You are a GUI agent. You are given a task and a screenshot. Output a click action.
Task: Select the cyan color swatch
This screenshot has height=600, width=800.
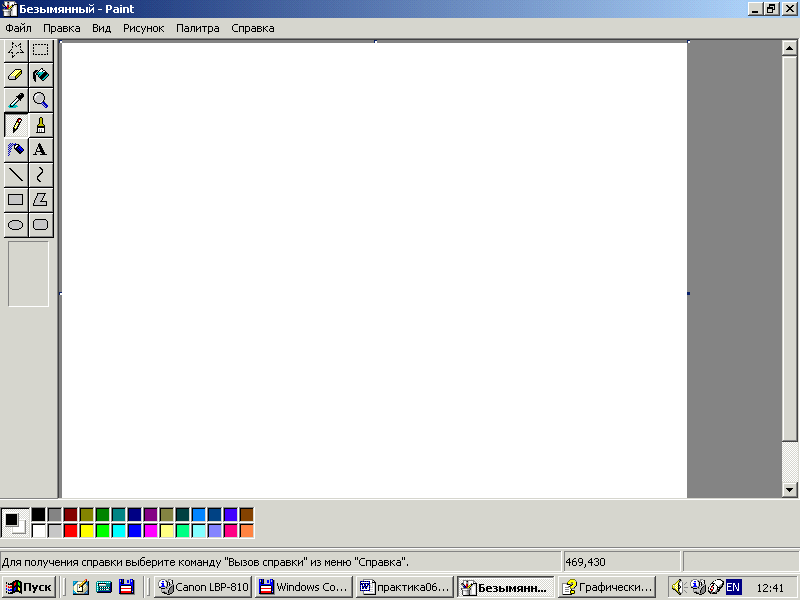point(119,531)
